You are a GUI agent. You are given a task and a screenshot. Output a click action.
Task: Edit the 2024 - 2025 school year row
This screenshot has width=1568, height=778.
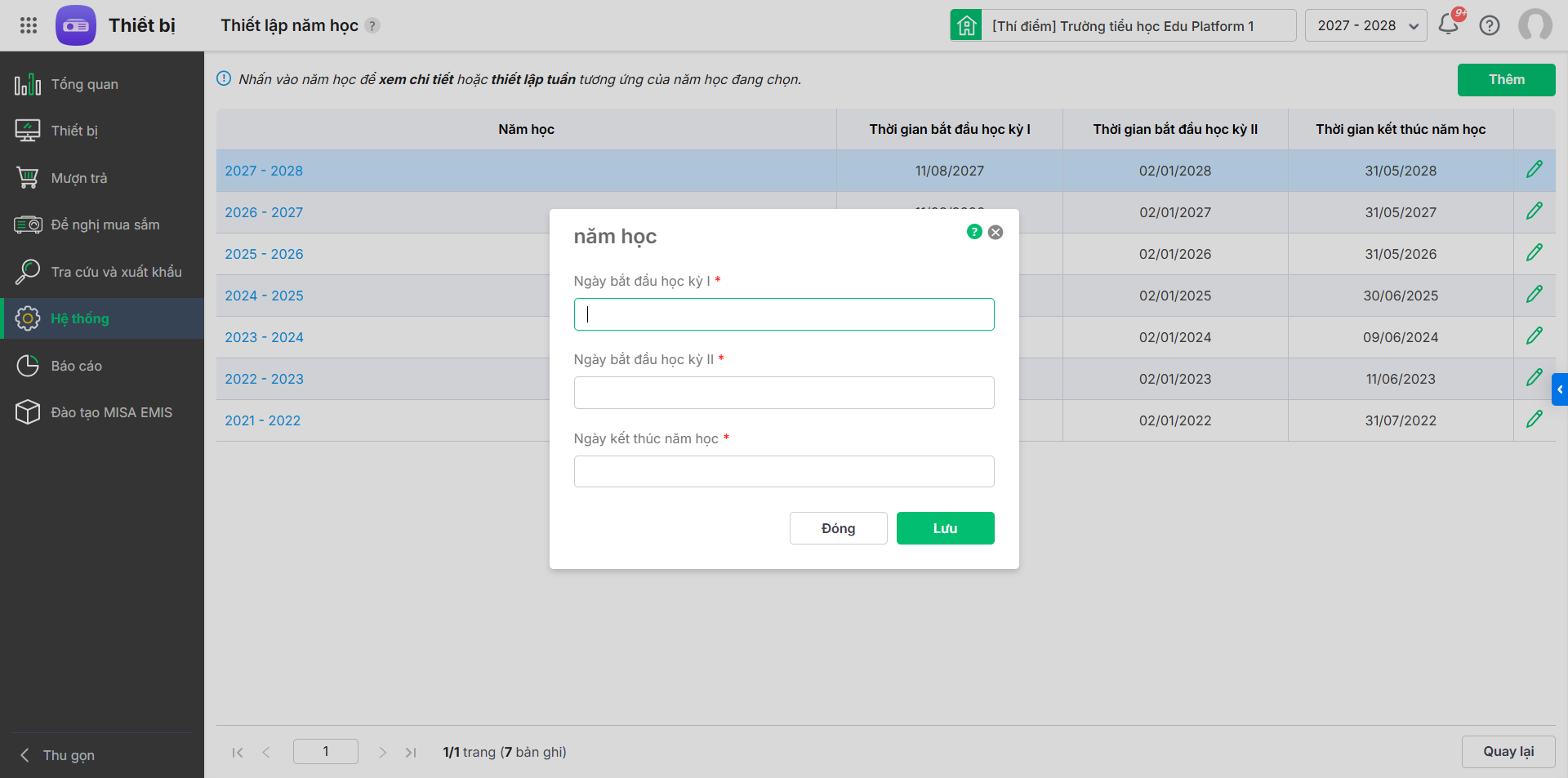[x=1535, y=295]
